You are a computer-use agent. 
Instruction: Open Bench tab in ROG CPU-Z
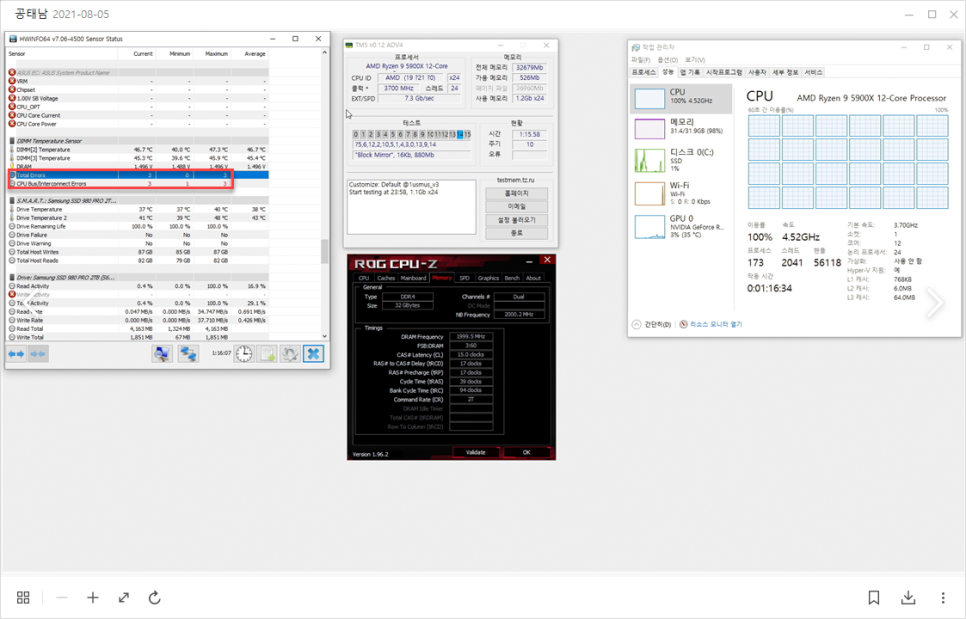[512, 278]
